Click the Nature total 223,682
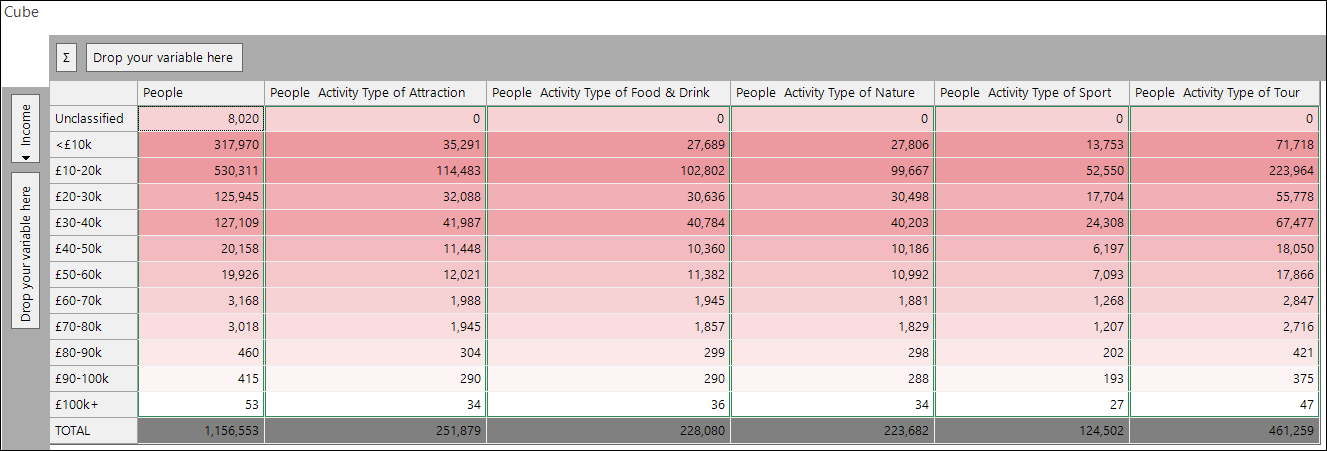 [x=833, y=430]
